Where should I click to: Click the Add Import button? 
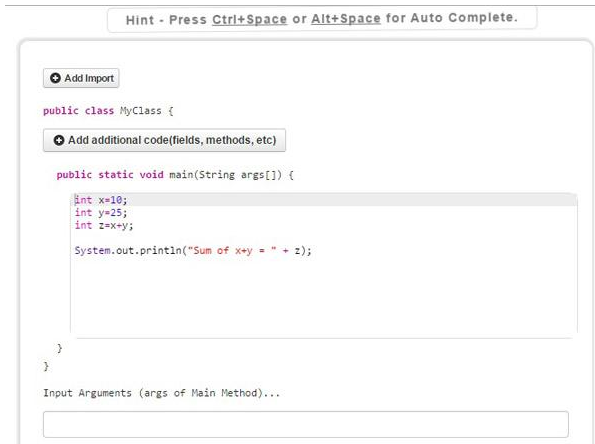click(x=81, y=78)
